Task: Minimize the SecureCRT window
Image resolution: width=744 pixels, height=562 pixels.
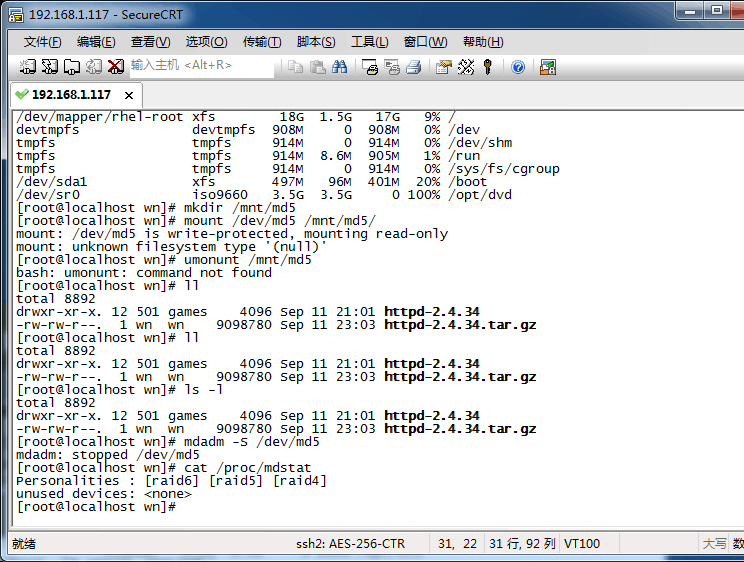Action: [690, 11]
